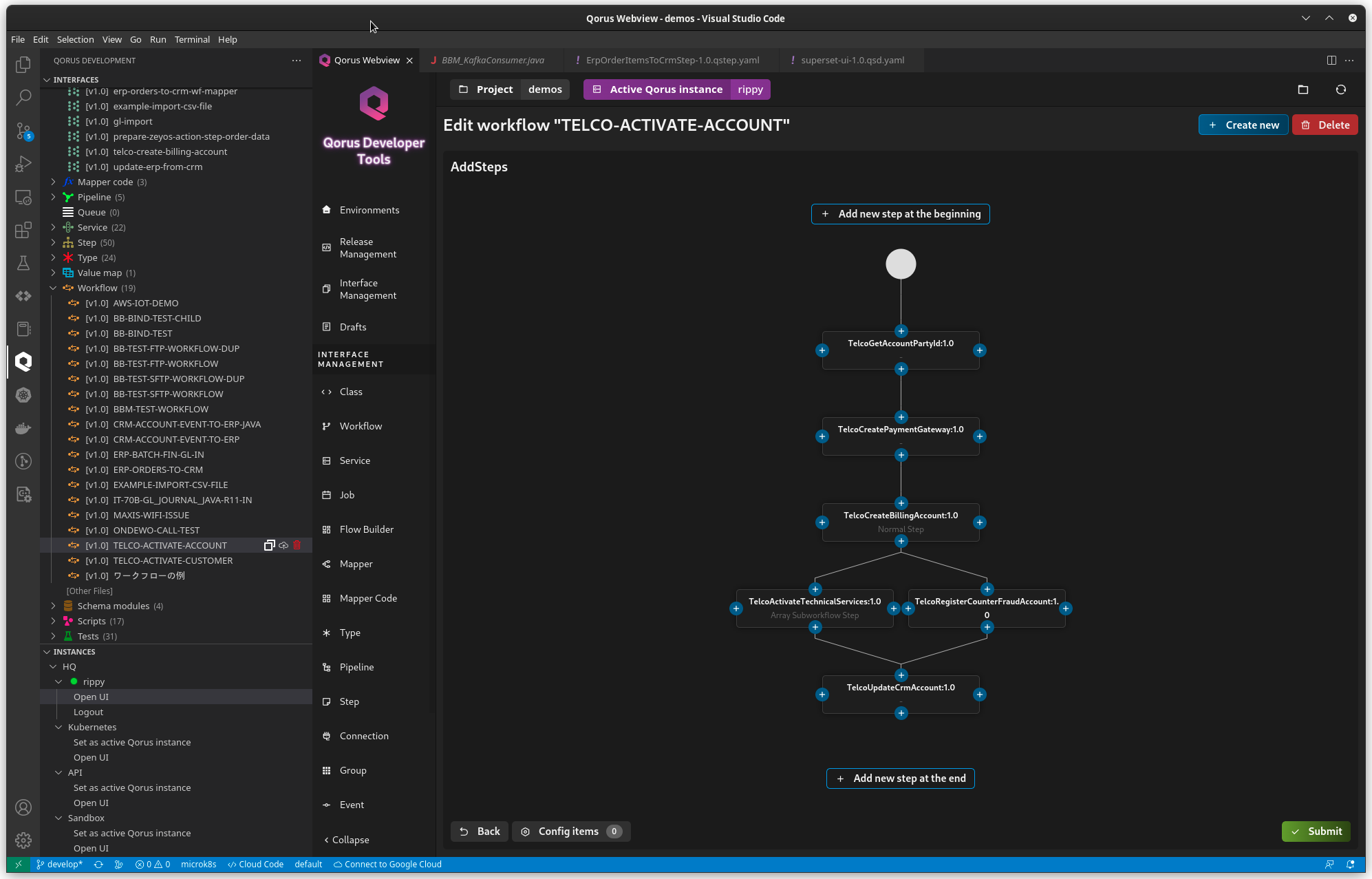Open editor More Actions ellipsis
Image resolution: width=1372 pixels, height=879 pixels.
[x=1349, y=60]
